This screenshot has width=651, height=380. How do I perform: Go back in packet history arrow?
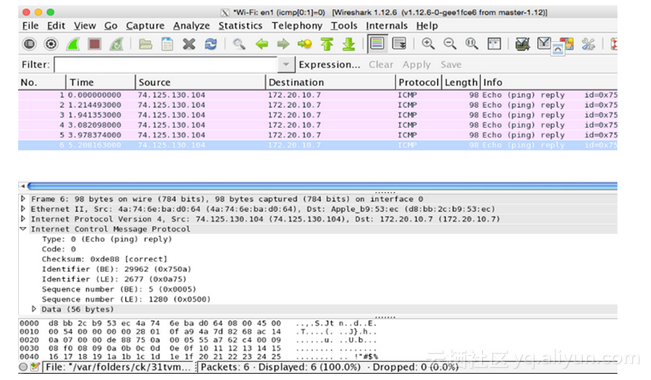pos(262,44)
